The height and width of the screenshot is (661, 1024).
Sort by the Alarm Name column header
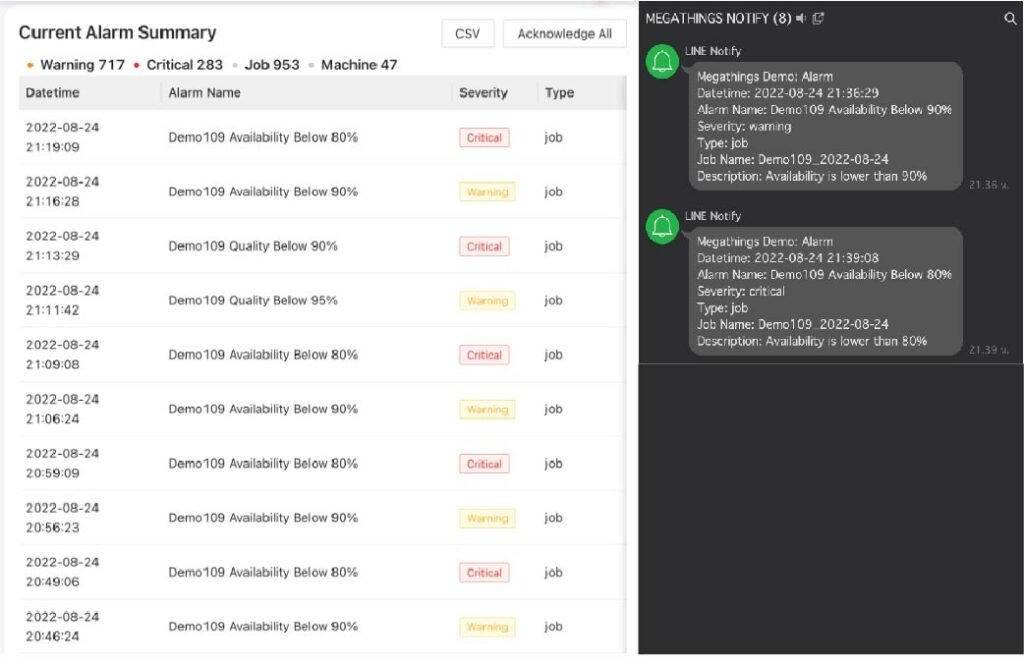[204, 93]
